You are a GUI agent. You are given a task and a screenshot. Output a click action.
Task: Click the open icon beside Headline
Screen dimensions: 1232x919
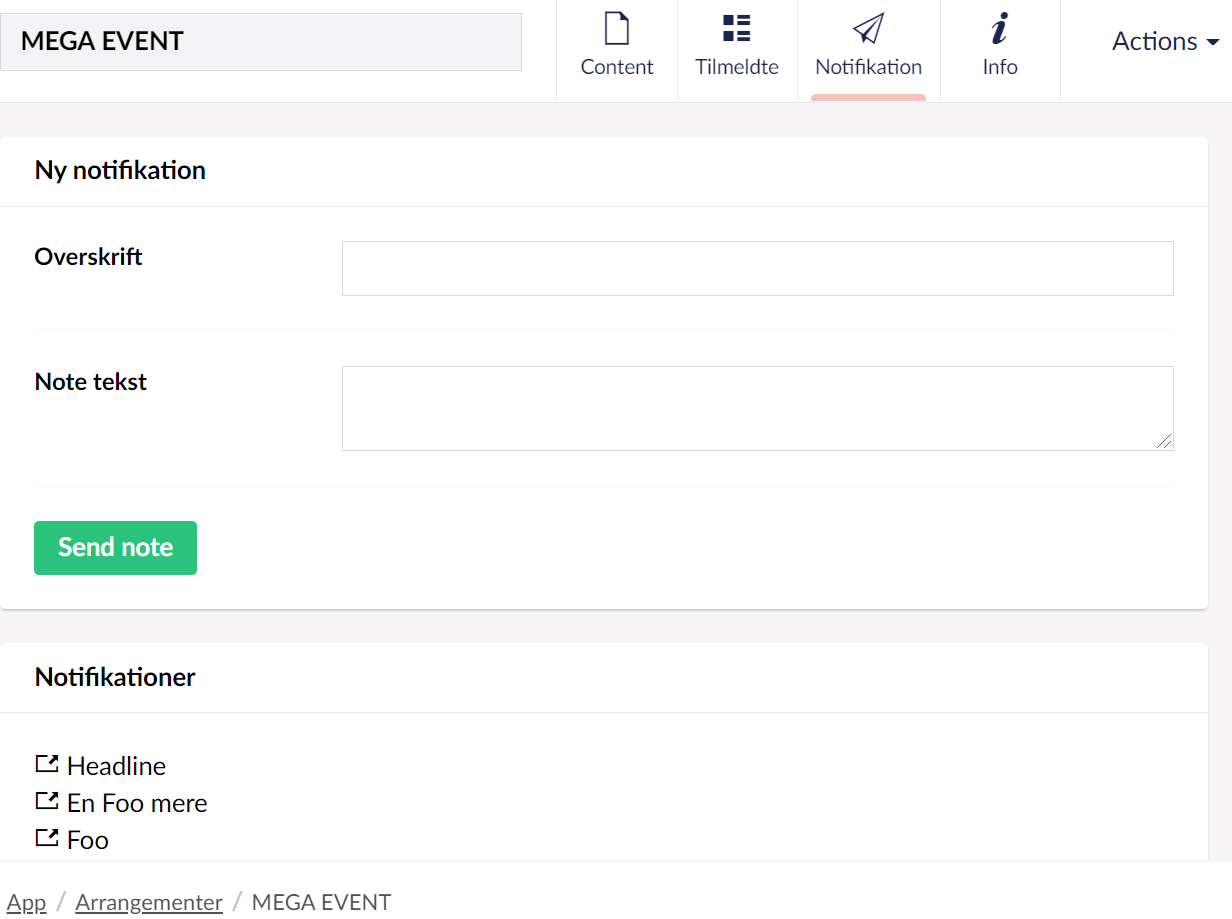(47, 764)
